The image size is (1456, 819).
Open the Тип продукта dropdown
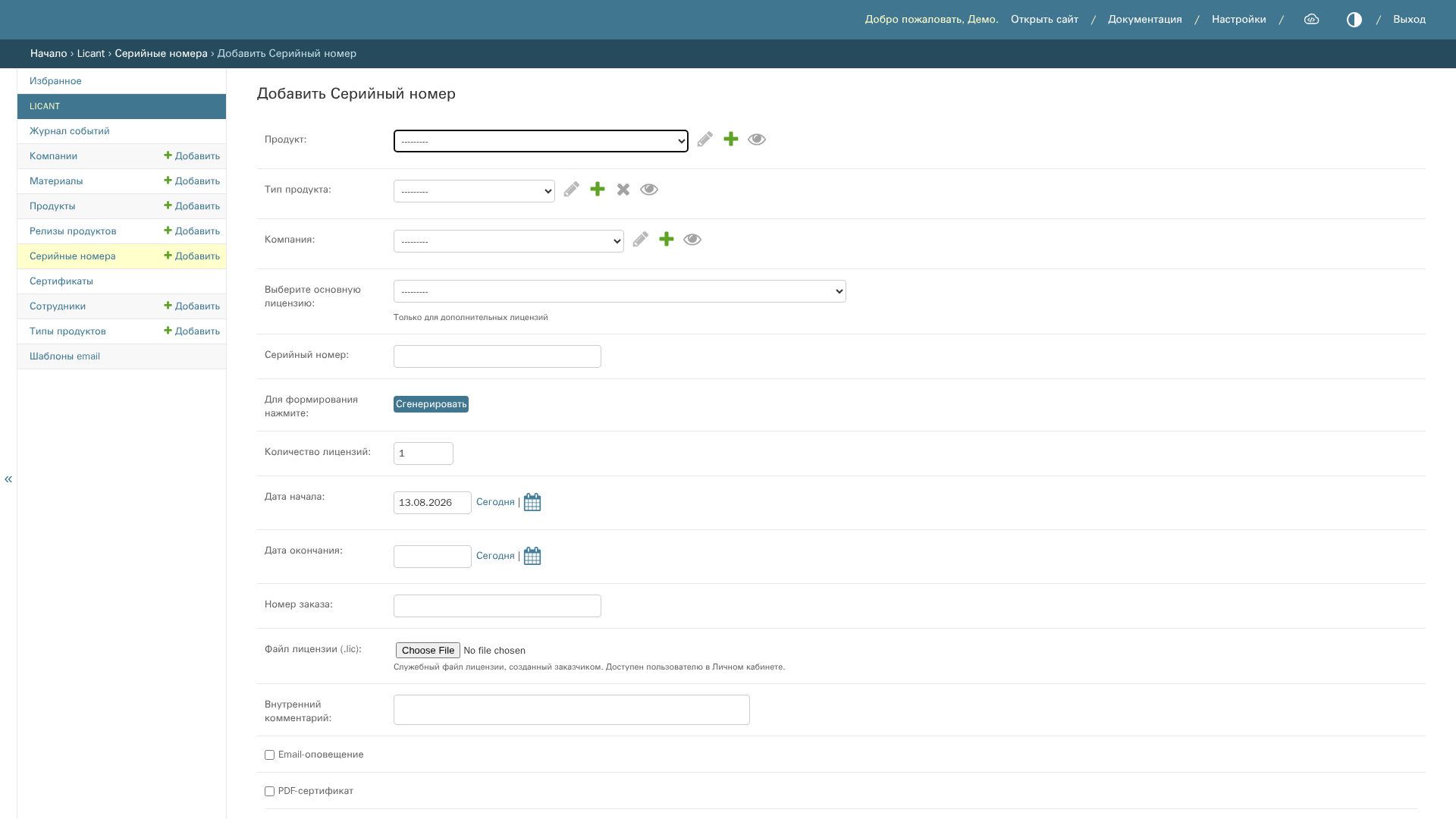coord(474,191)
